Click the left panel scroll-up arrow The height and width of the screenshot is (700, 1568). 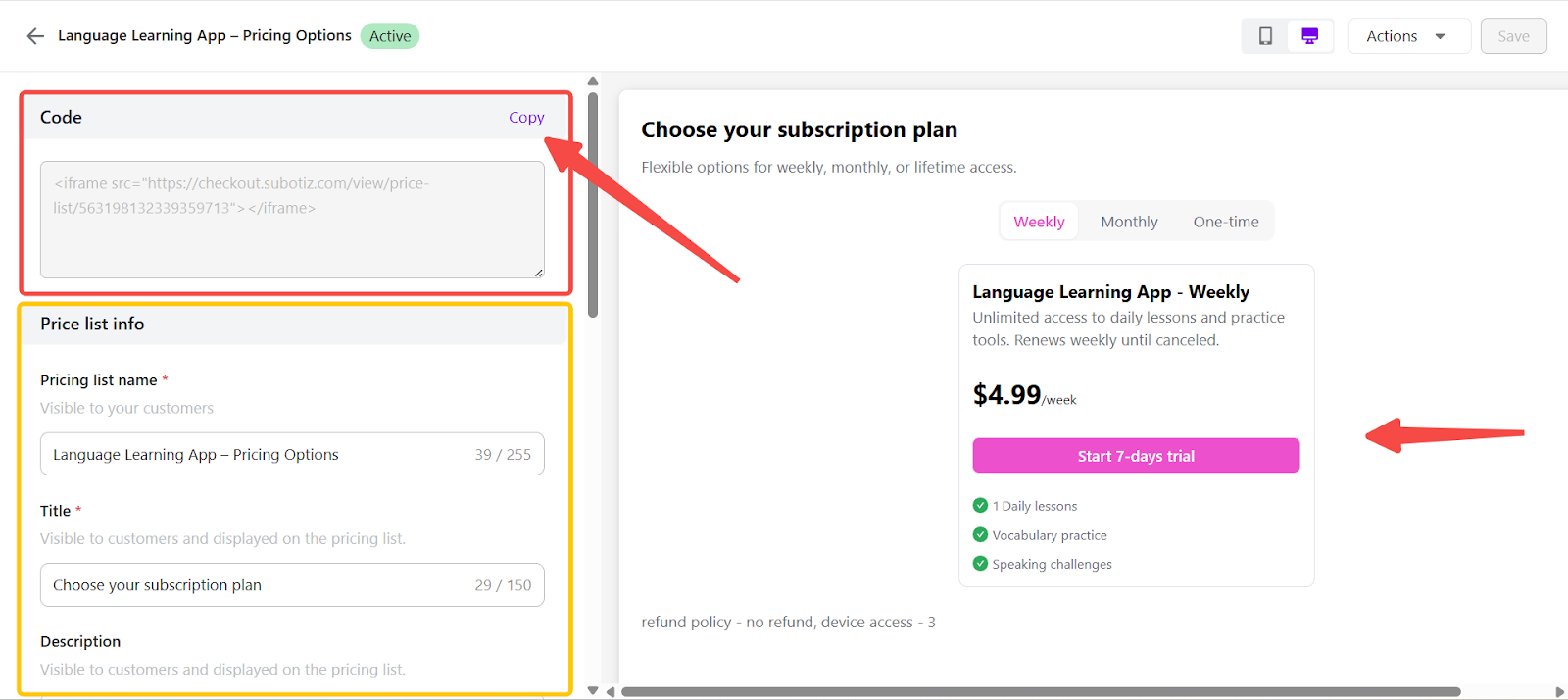(593, 81)
